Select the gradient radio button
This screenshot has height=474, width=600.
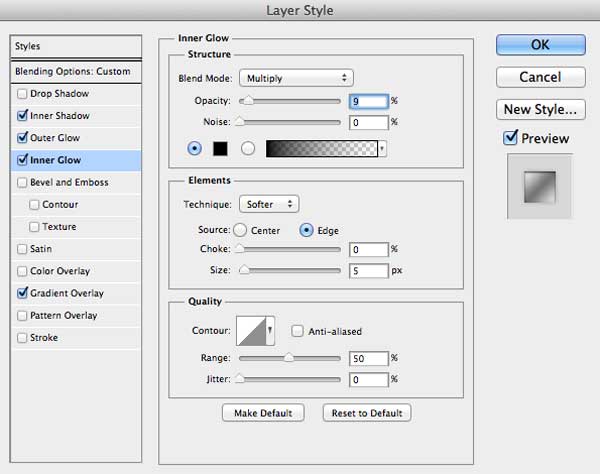coord(248,148)
